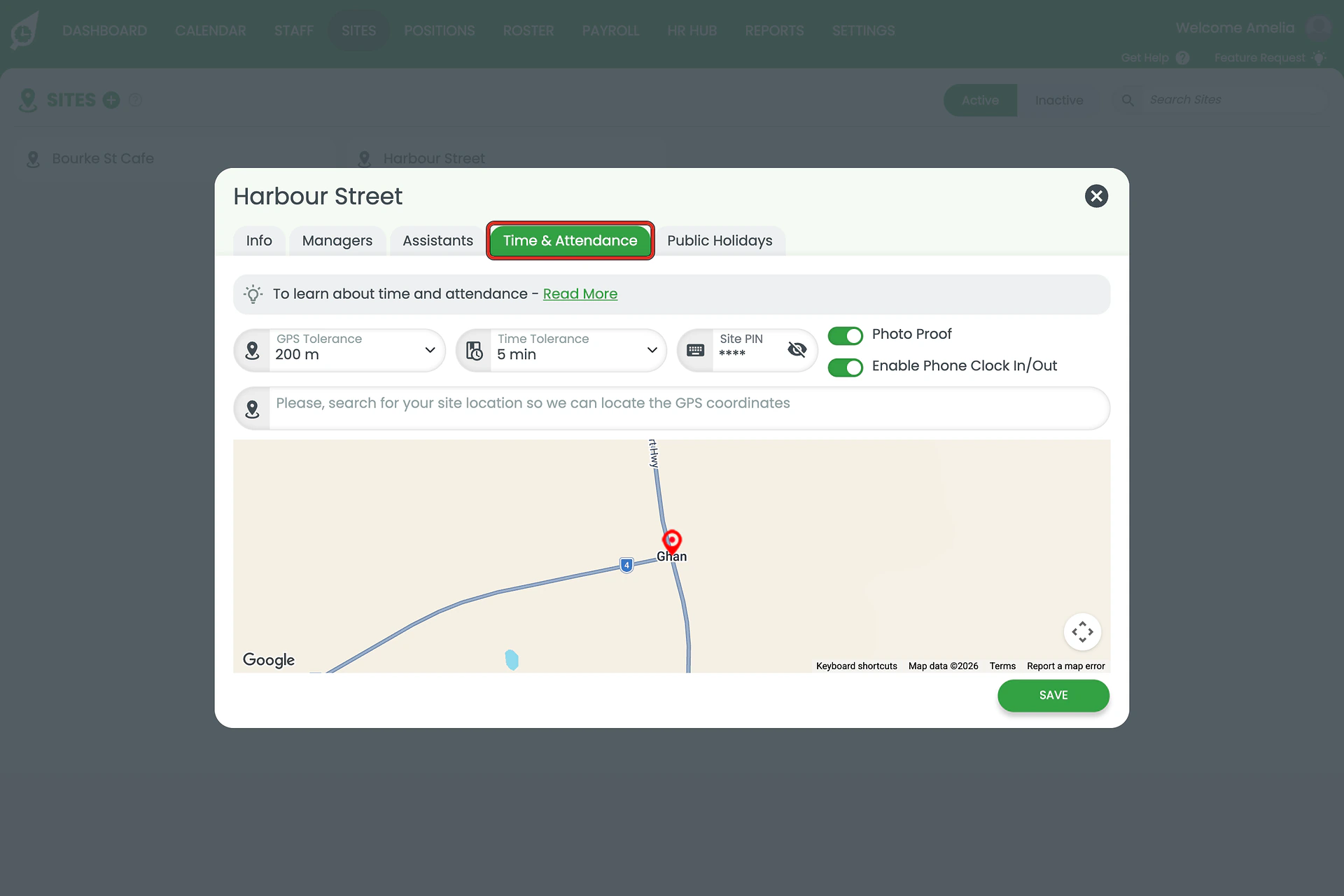Switch to the Info tab
The height and width of the screenshot is (896, 1344).
[259, 241]
